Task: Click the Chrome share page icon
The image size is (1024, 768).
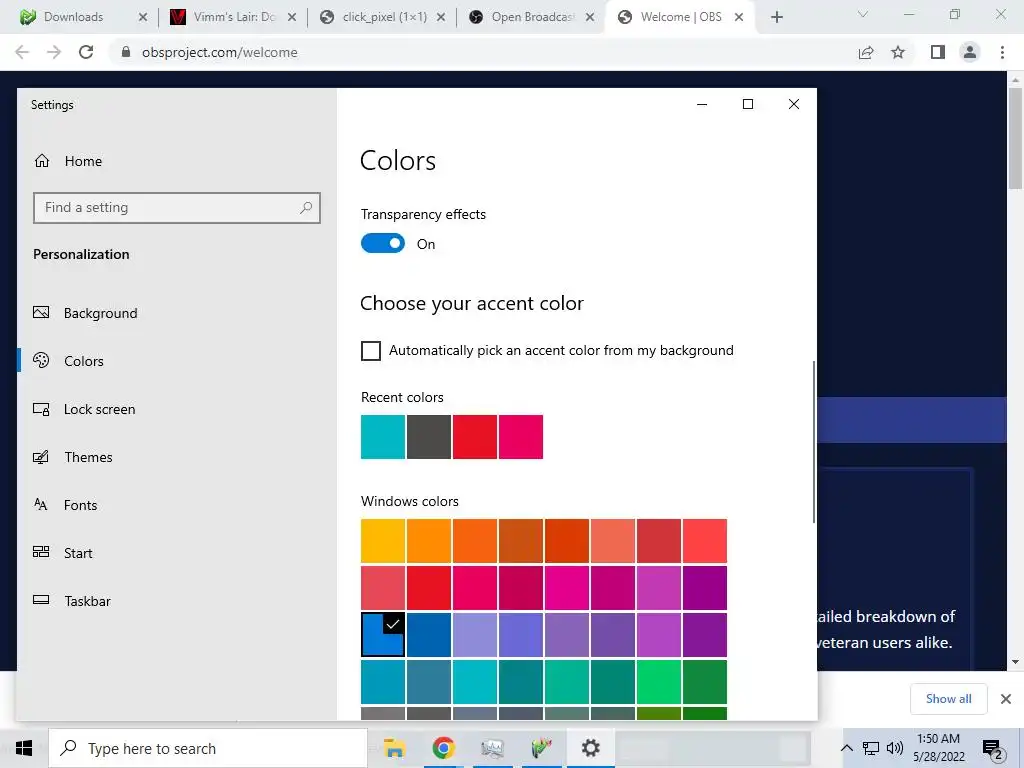Action: [x=866, y=52]
